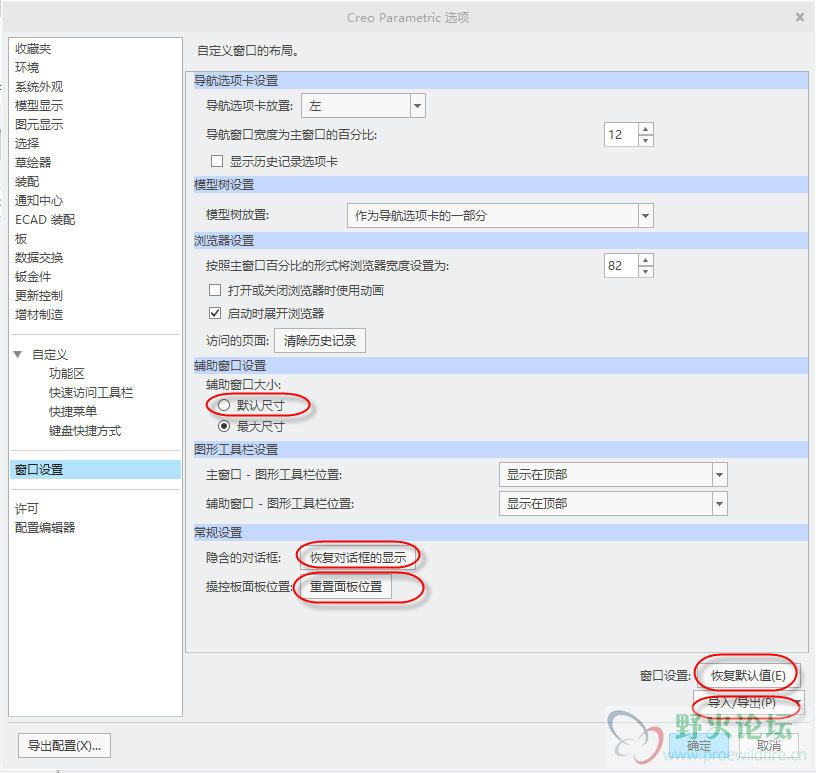Click the navigation width value field 12

[621, 135]
